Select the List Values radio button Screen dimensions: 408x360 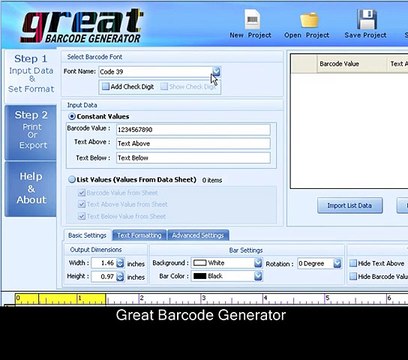72,180
